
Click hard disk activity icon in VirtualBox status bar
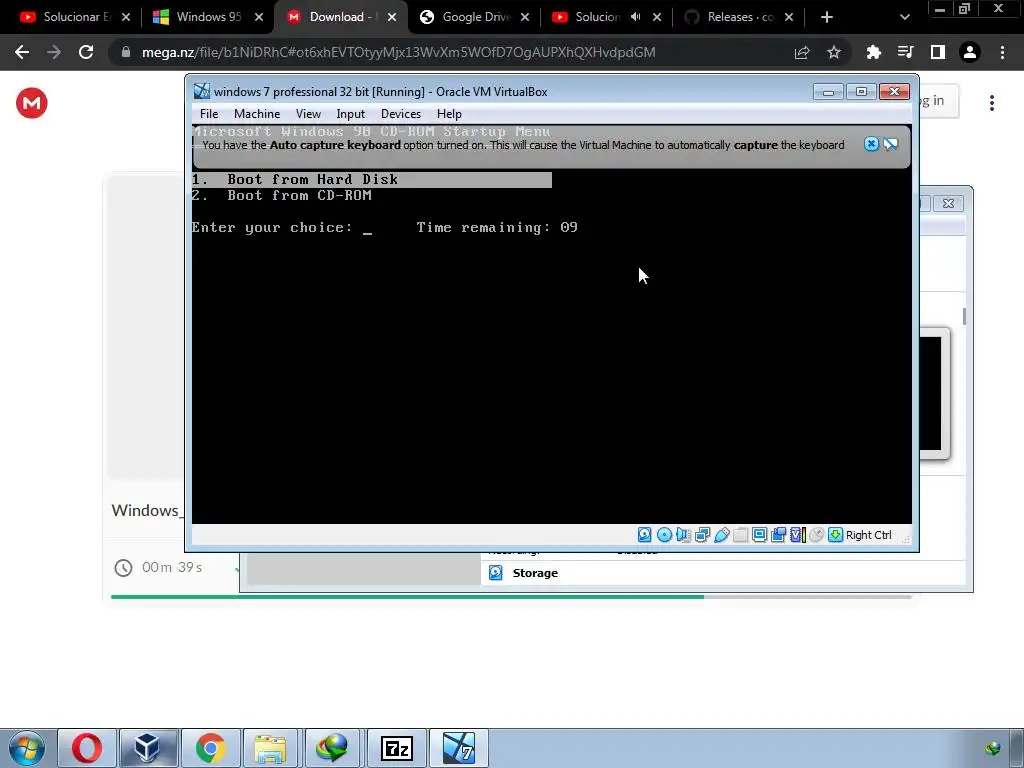[645, 535]
